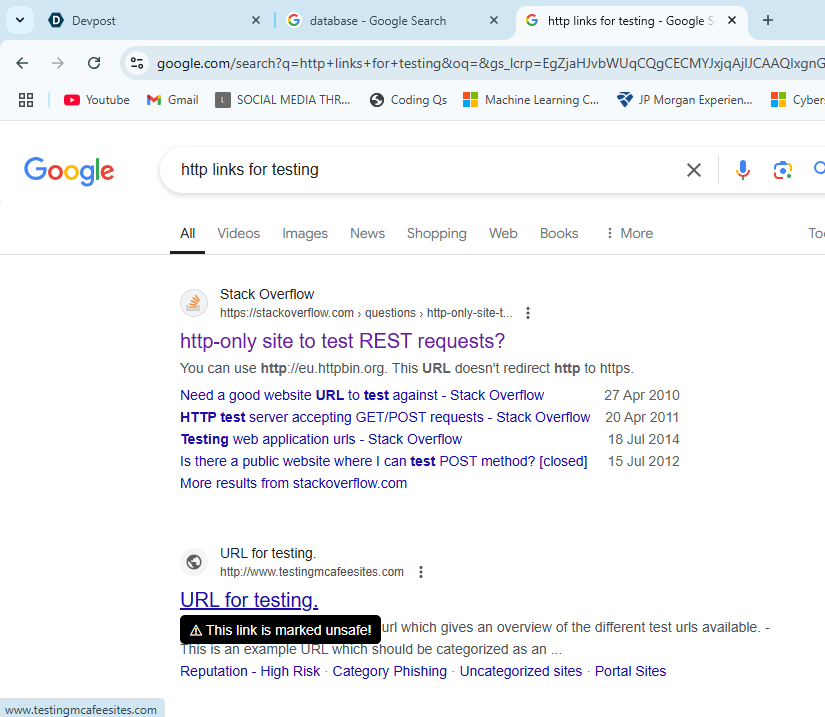Open more options for Stack Overflow result

(x=528, y=314)
